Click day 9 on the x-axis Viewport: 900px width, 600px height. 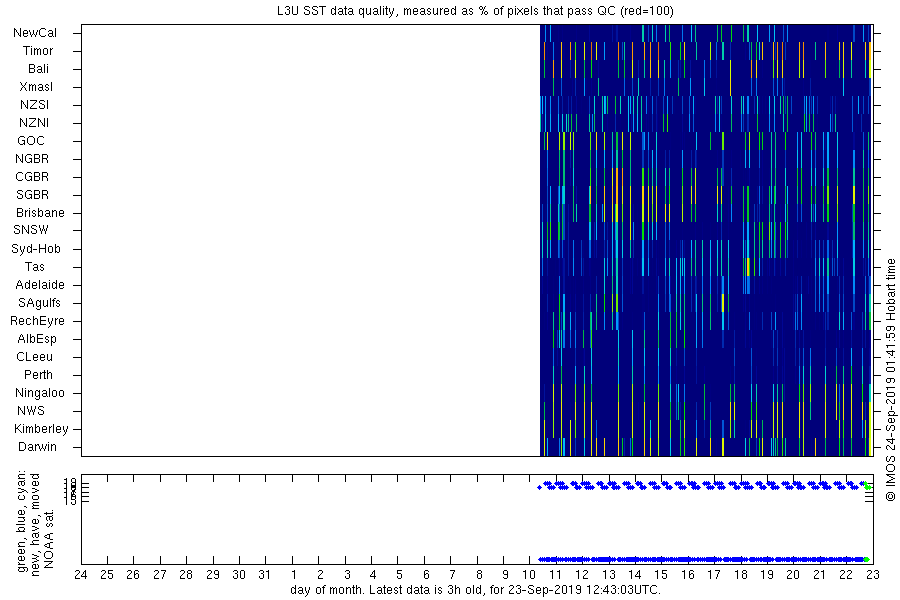tap(505, 575)
